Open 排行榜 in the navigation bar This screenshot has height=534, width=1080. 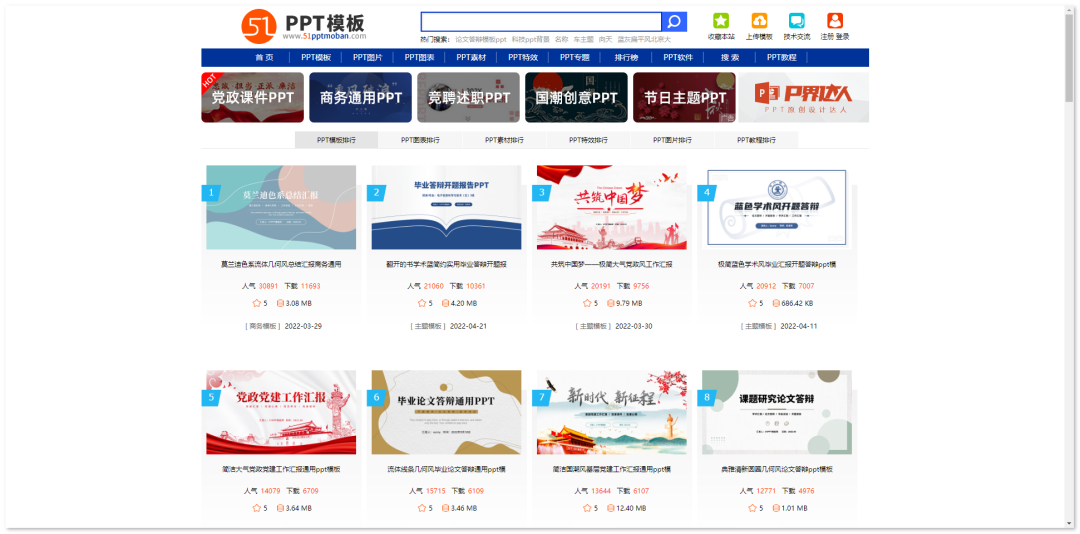(626, 58)
